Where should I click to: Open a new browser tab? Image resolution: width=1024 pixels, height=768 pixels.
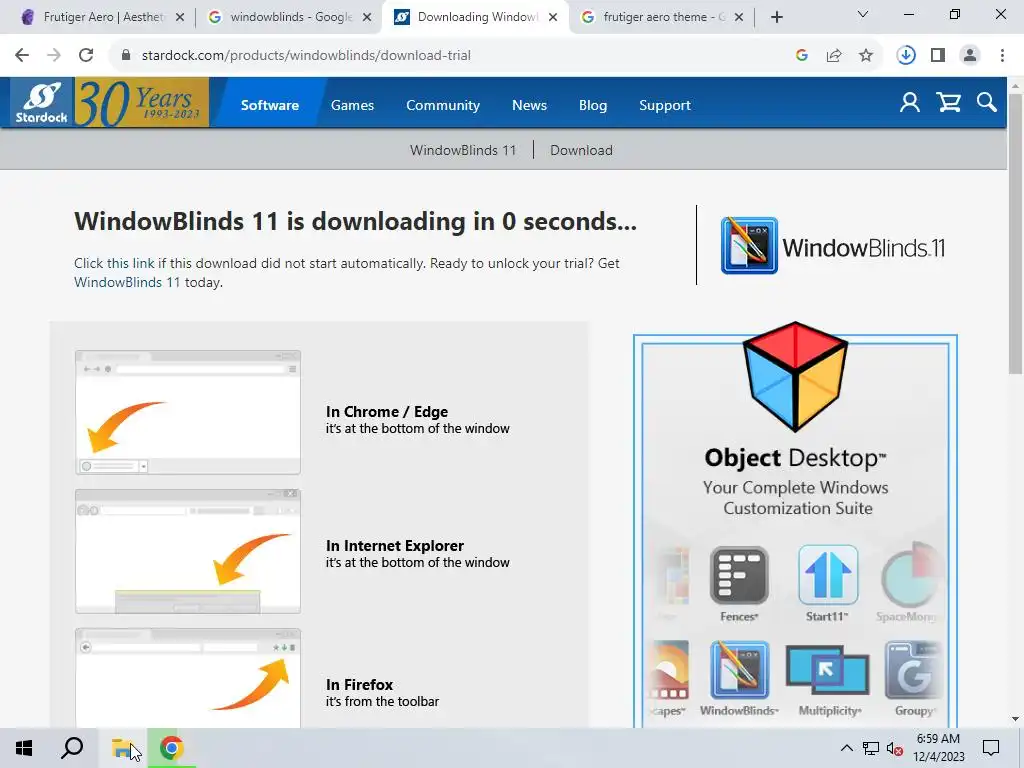[x=776, y=18]
